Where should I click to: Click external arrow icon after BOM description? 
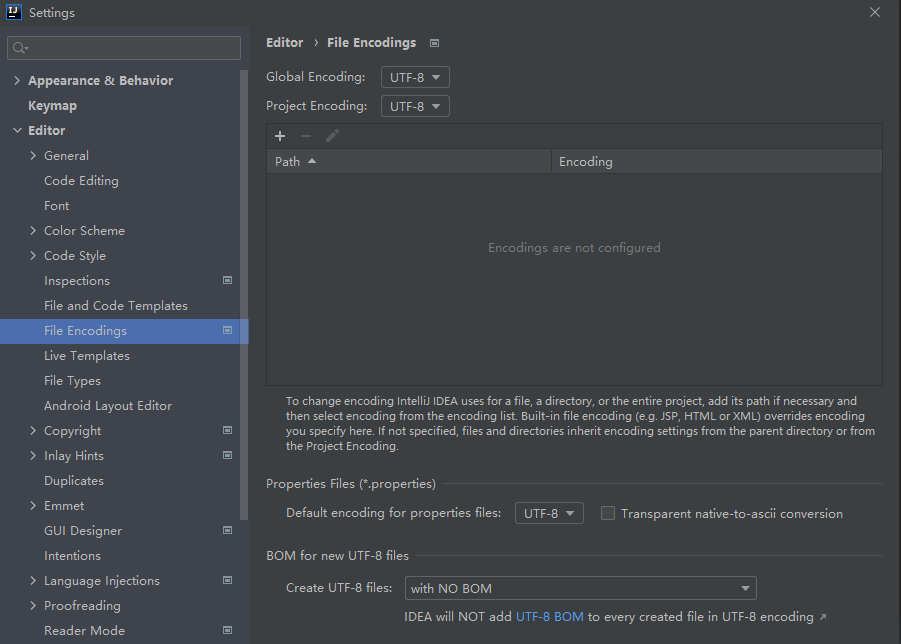(823, 617)
